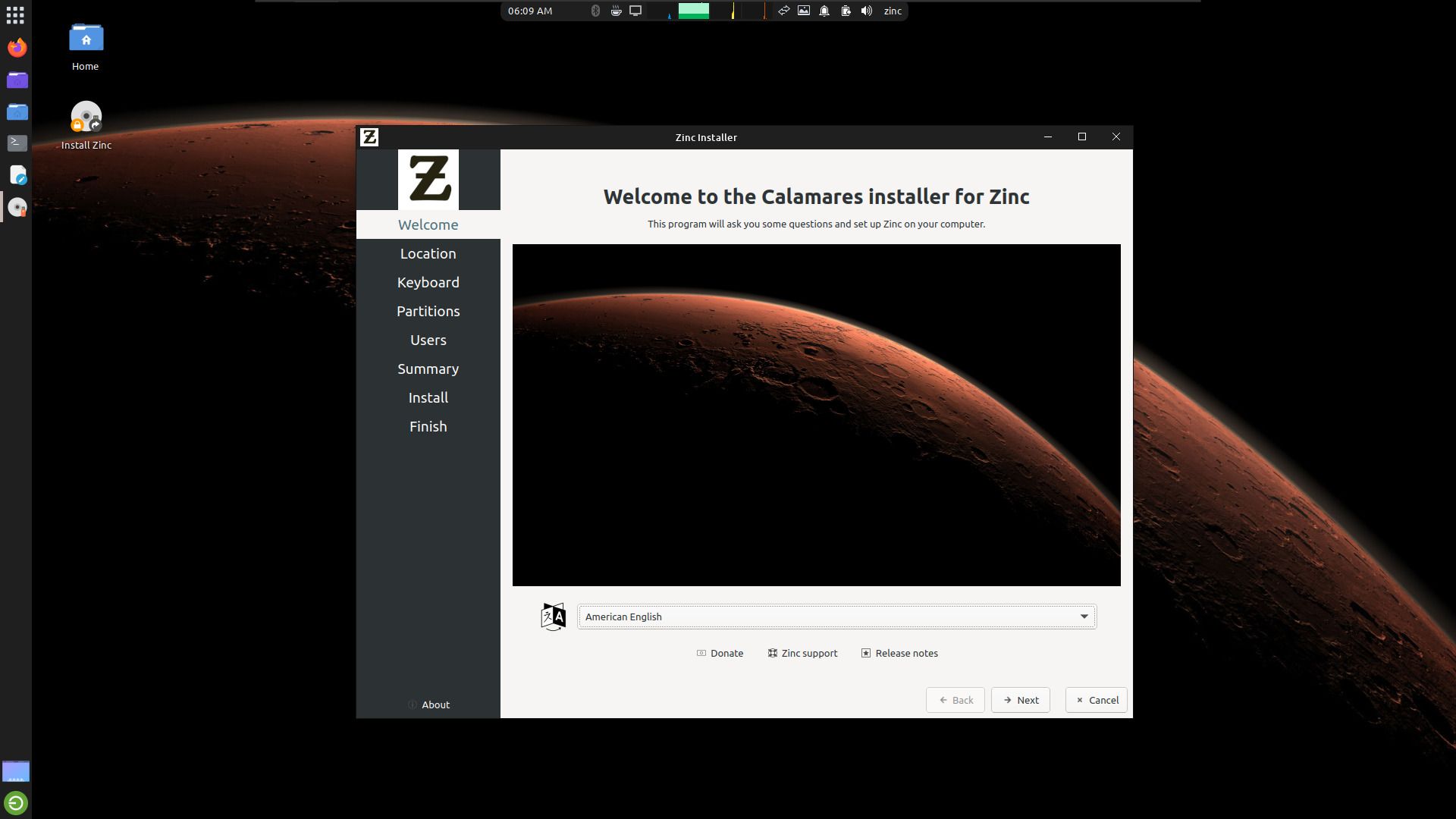Click the Next button to proceed

pyautogui.click(x=1020, y=699)
